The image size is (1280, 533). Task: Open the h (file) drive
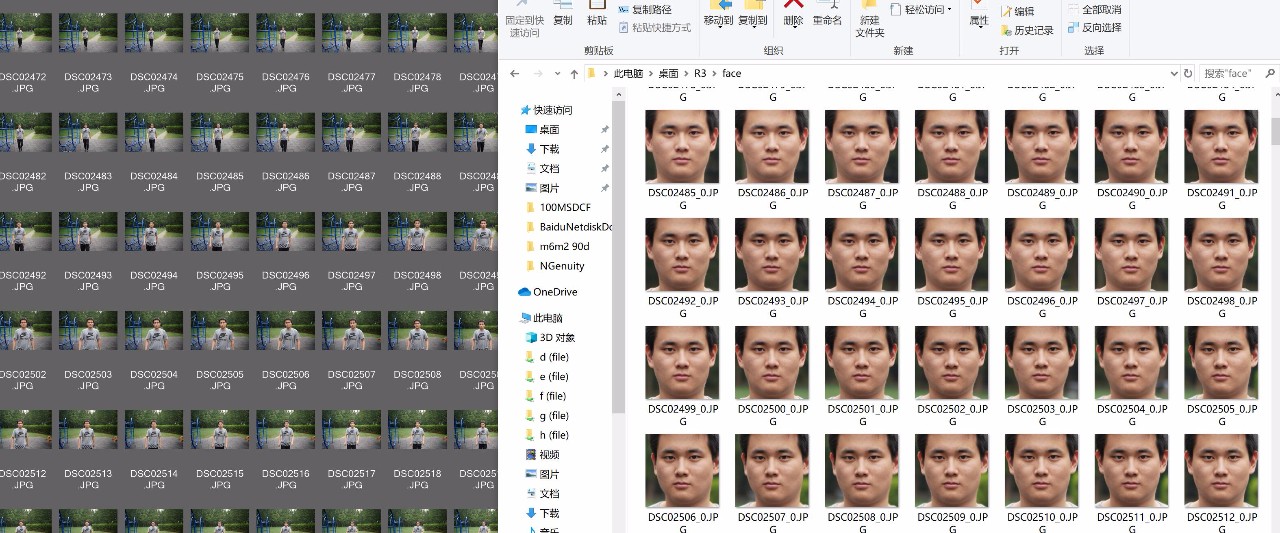[546, 435]
